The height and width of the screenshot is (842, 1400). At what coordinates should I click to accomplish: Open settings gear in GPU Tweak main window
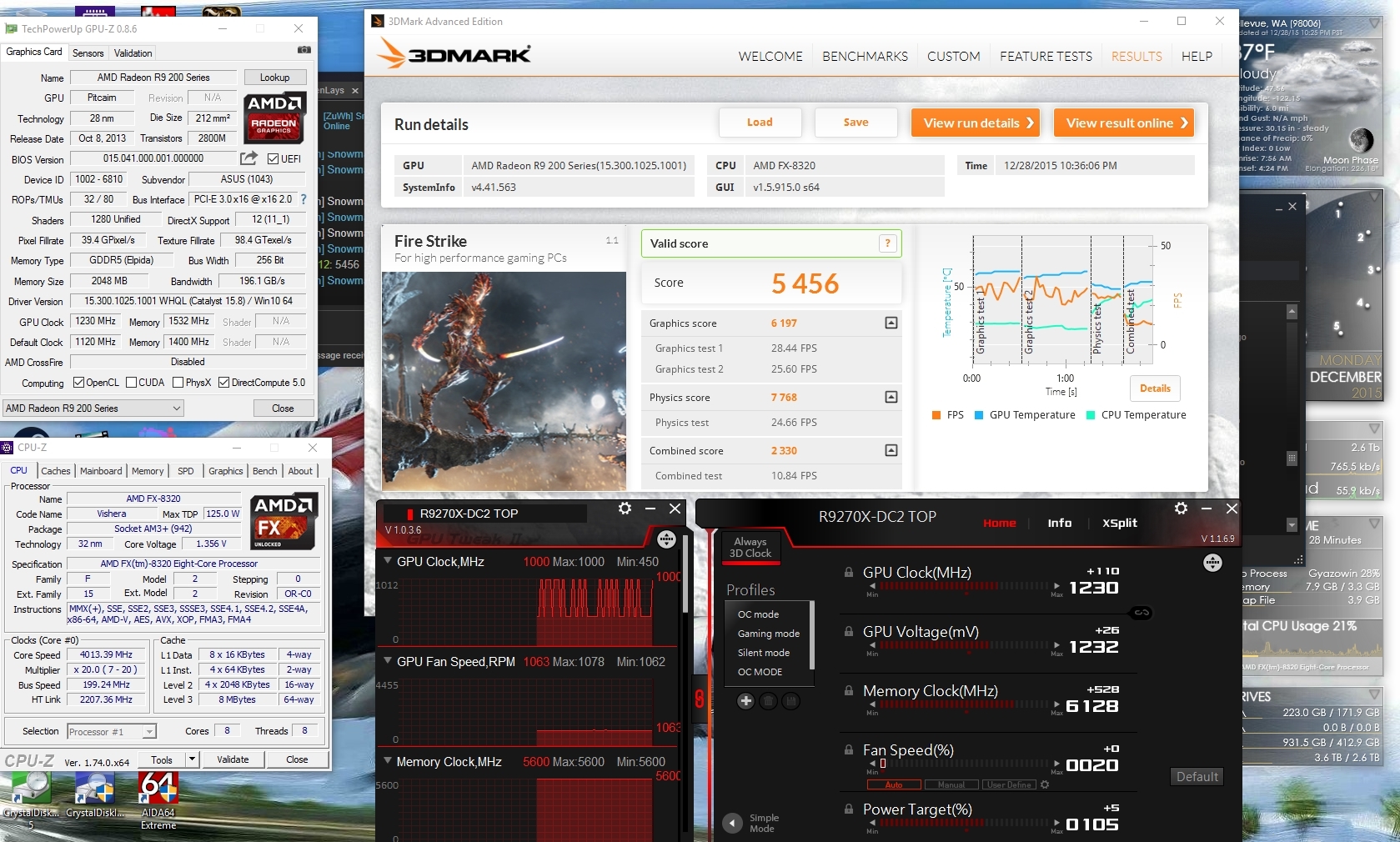point(1181,509)
